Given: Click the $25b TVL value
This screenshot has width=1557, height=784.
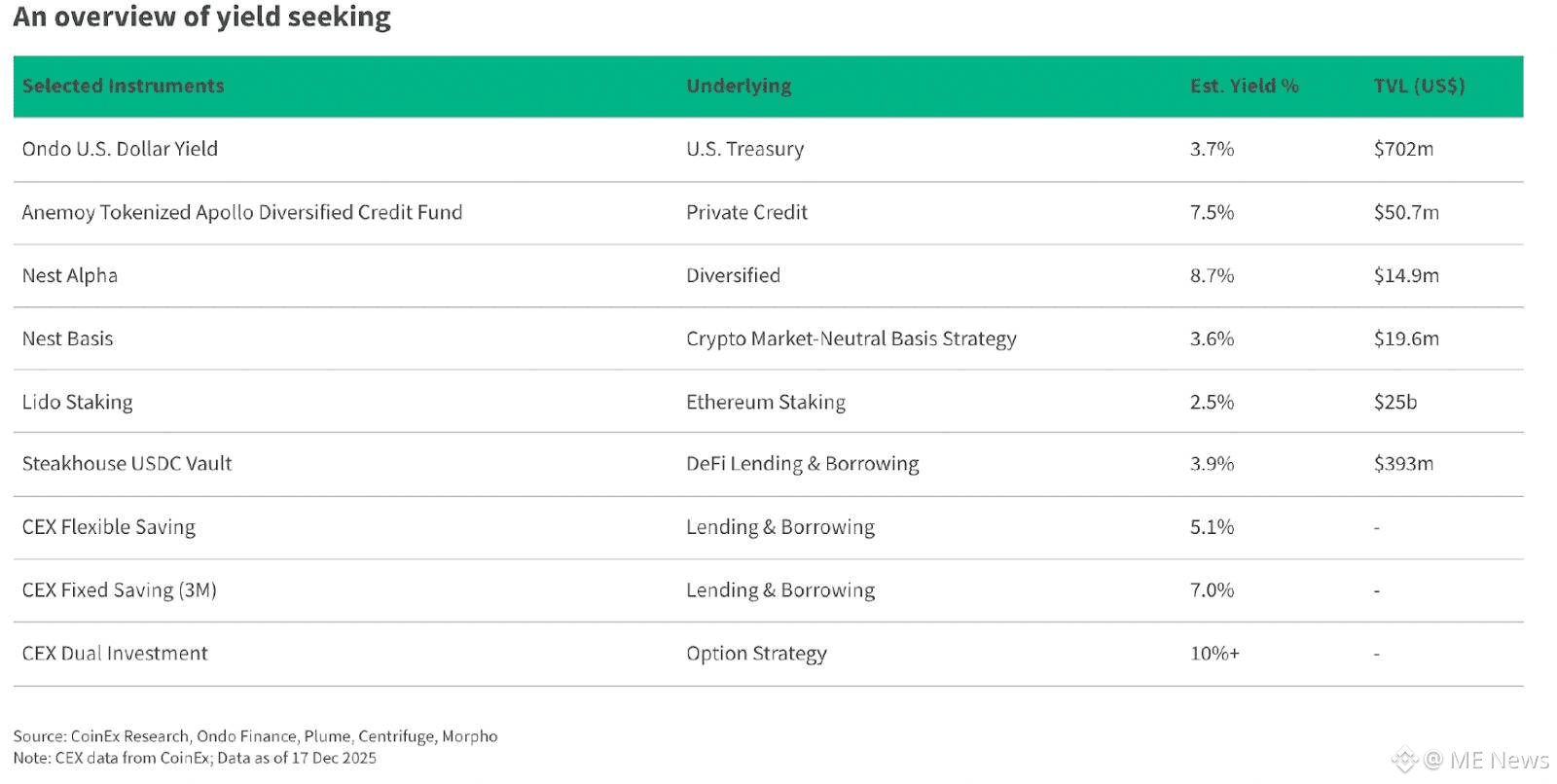Looking at the screenshot, I should coord(1394,402).
